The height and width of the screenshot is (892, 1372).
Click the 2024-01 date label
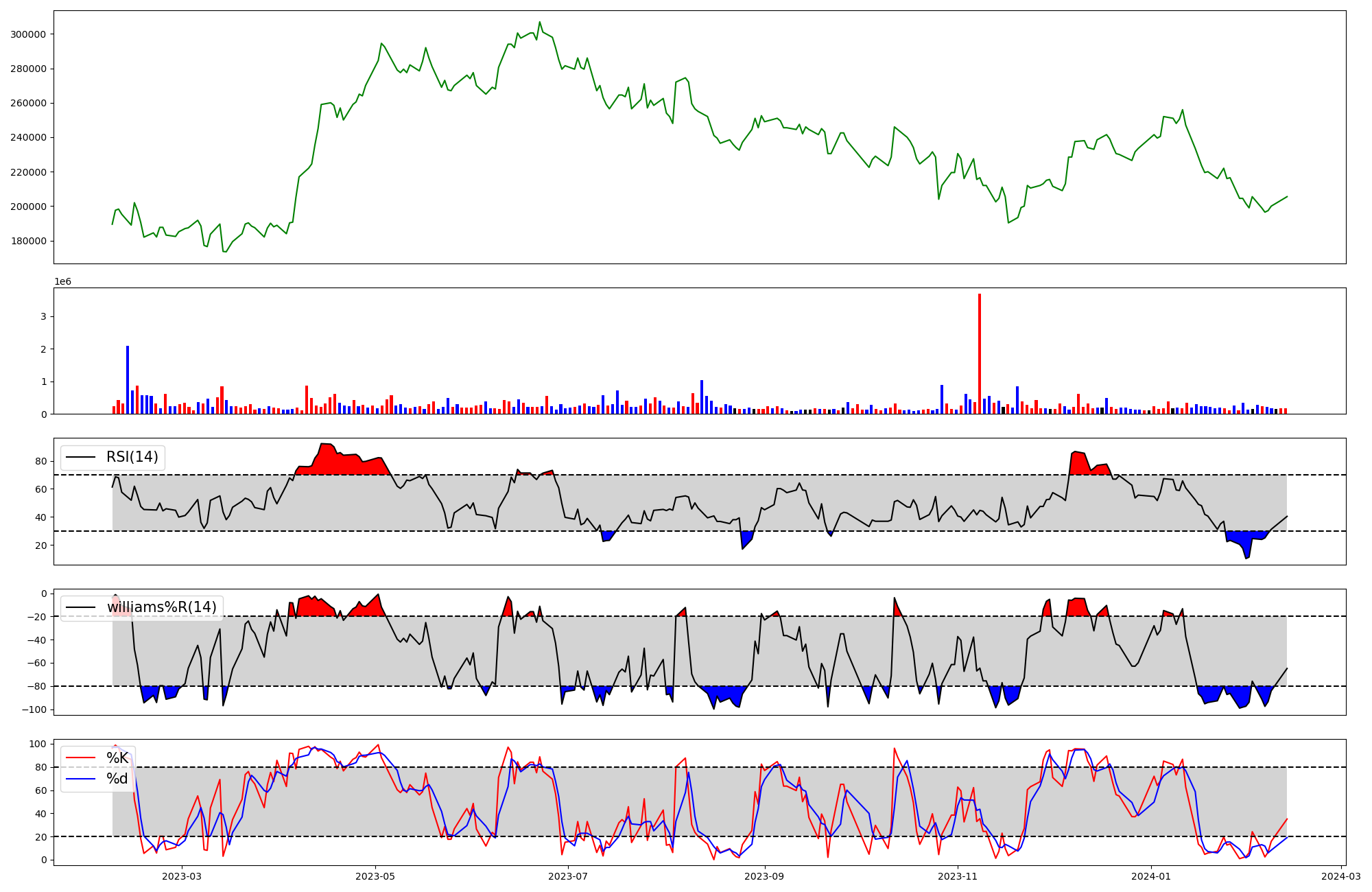coord(1150,876)
